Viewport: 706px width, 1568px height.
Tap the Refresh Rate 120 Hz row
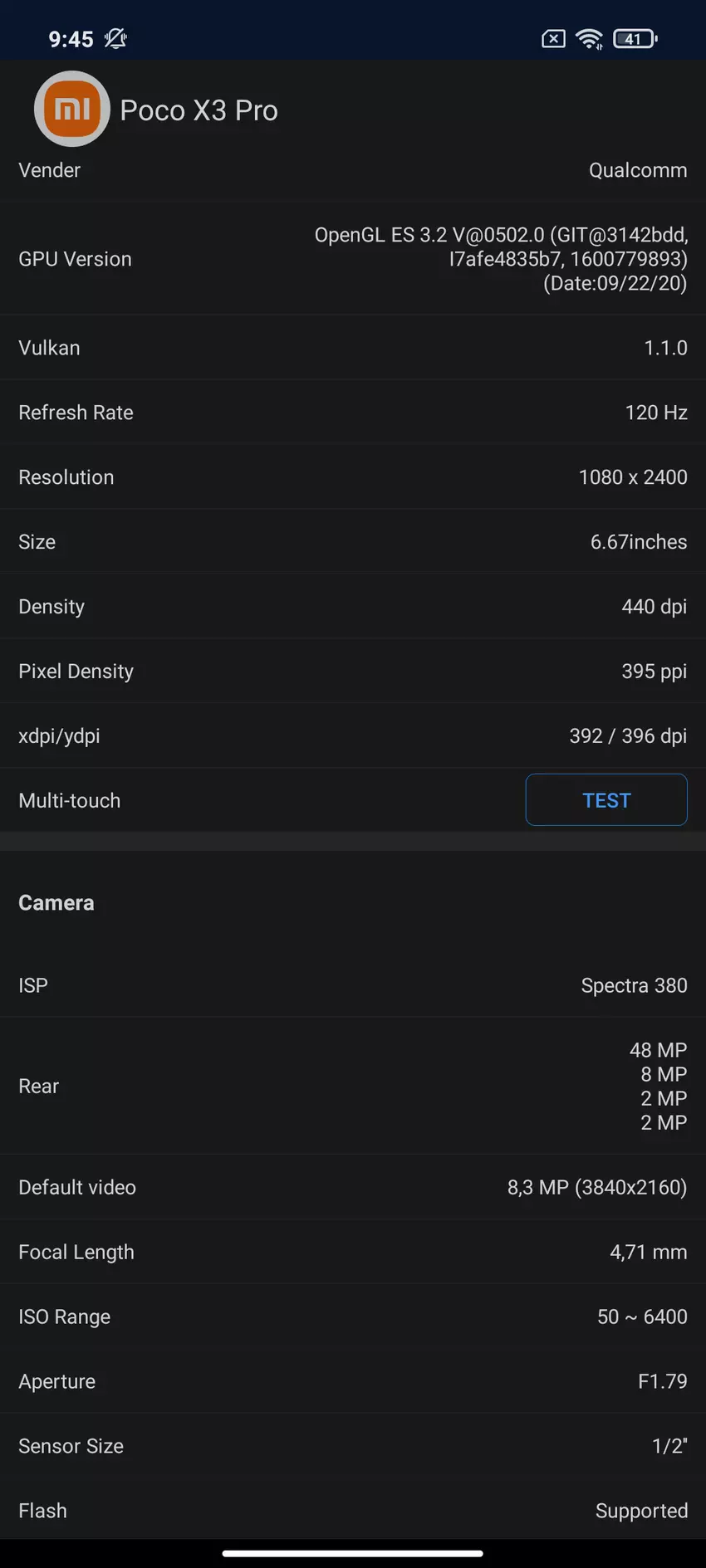pyautogui.click(x=352, y=413)
